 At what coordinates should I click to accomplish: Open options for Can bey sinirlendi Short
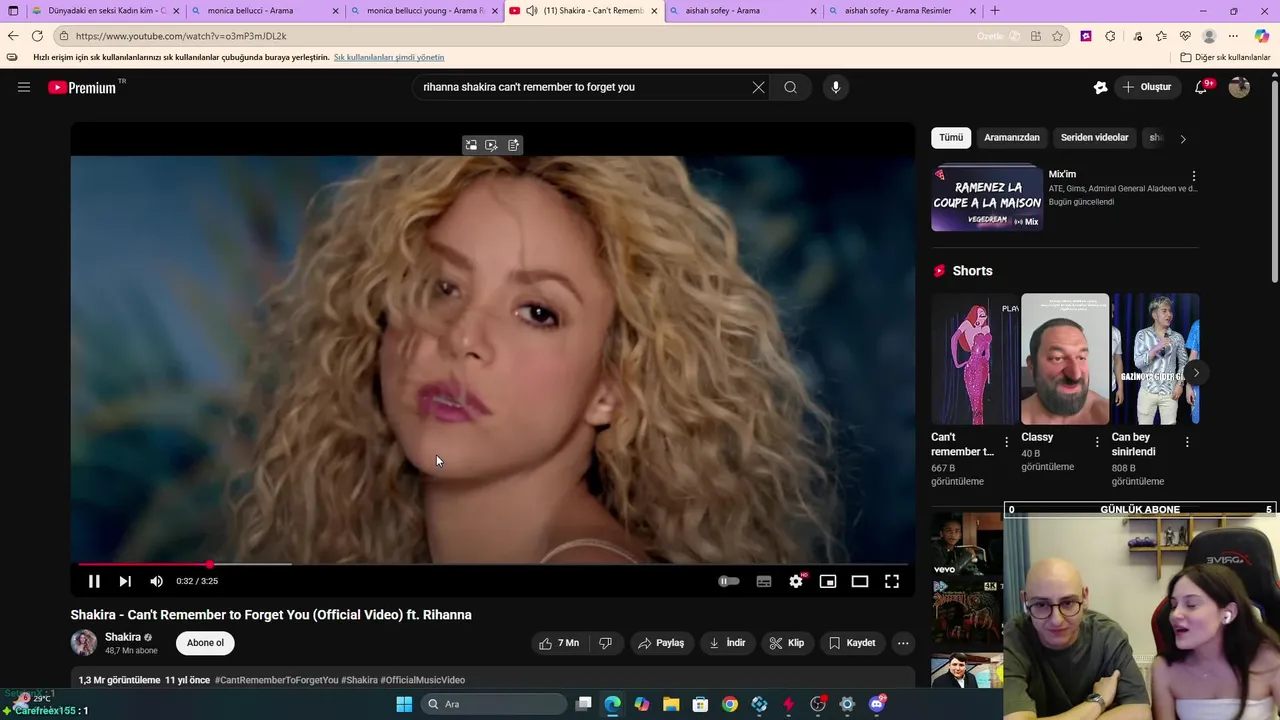(1187, 442)
